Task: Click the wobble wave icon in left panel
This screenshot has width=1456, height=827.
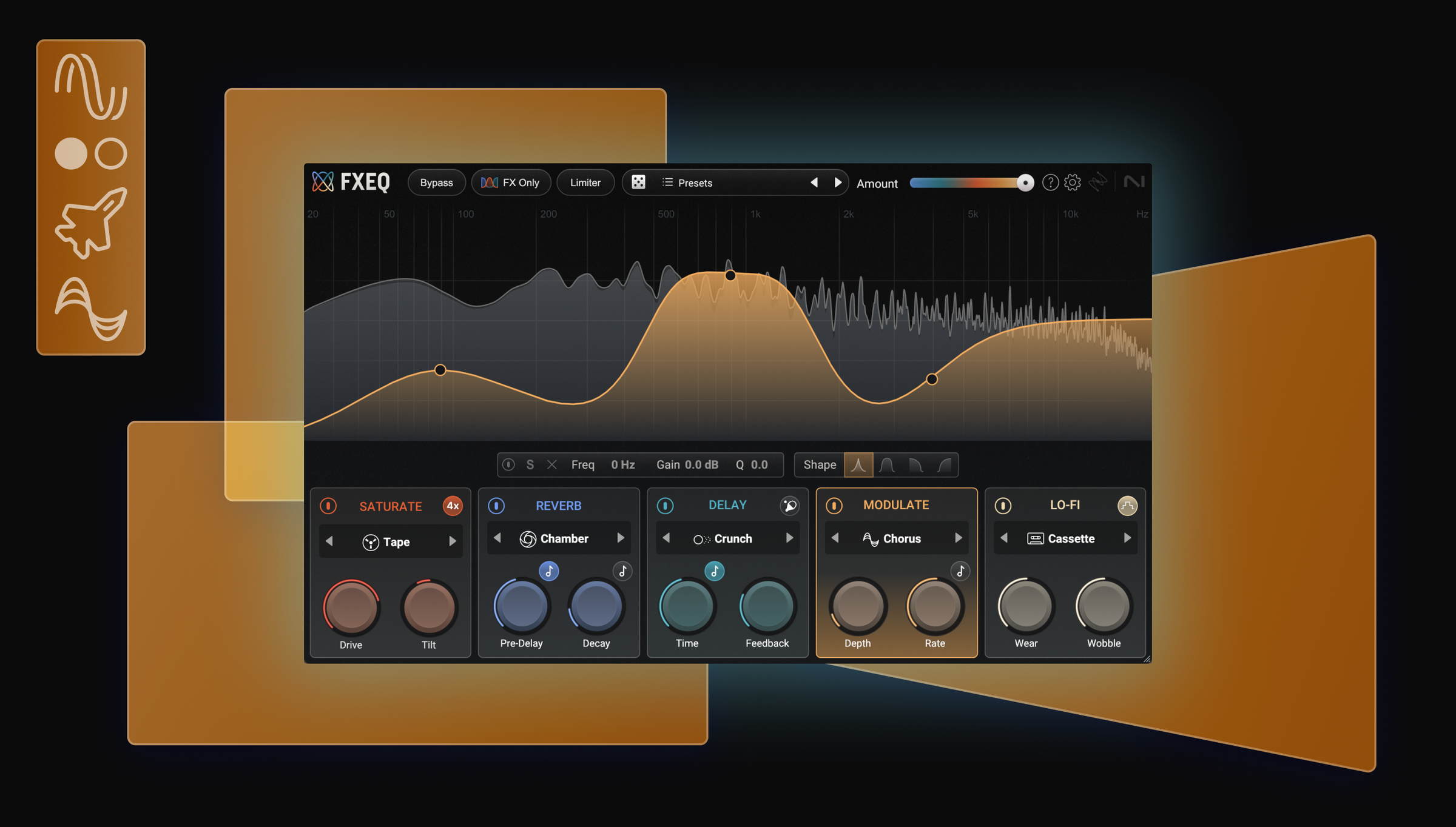Action: pos(91,309)
